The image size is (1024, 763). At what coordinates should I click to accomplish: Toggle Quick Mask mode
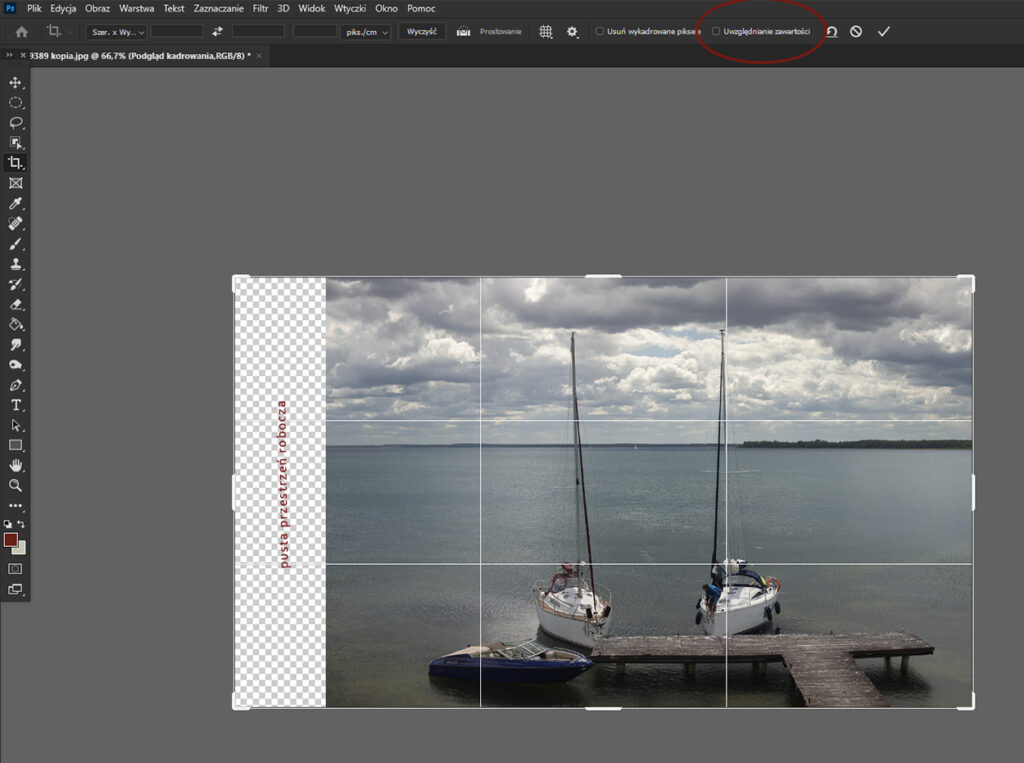(x=14, y=566)
